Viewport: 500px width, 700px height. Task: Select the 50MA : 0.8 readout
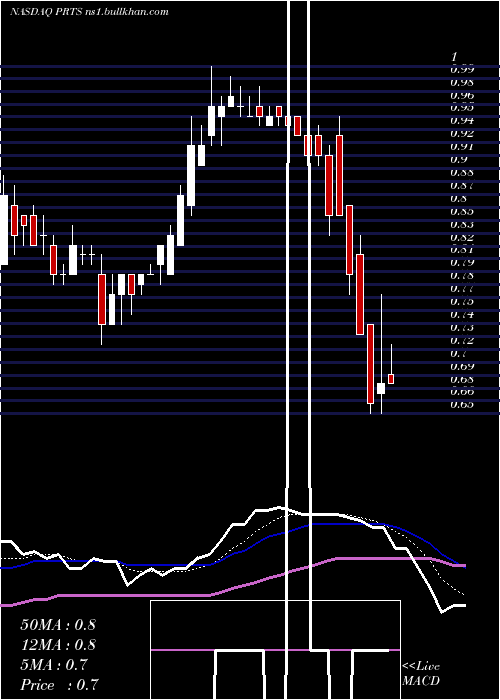coord(58,625)
